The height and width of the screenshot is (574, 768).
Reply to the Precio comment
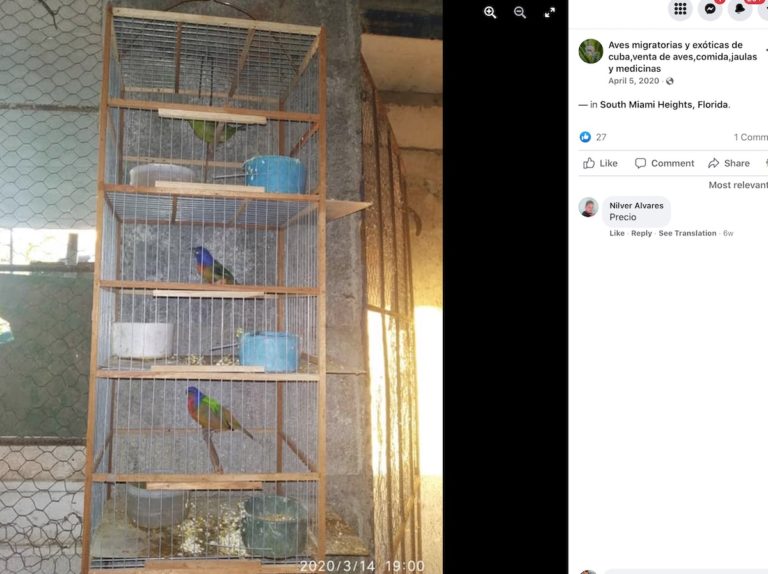click(x=641, y=233)
